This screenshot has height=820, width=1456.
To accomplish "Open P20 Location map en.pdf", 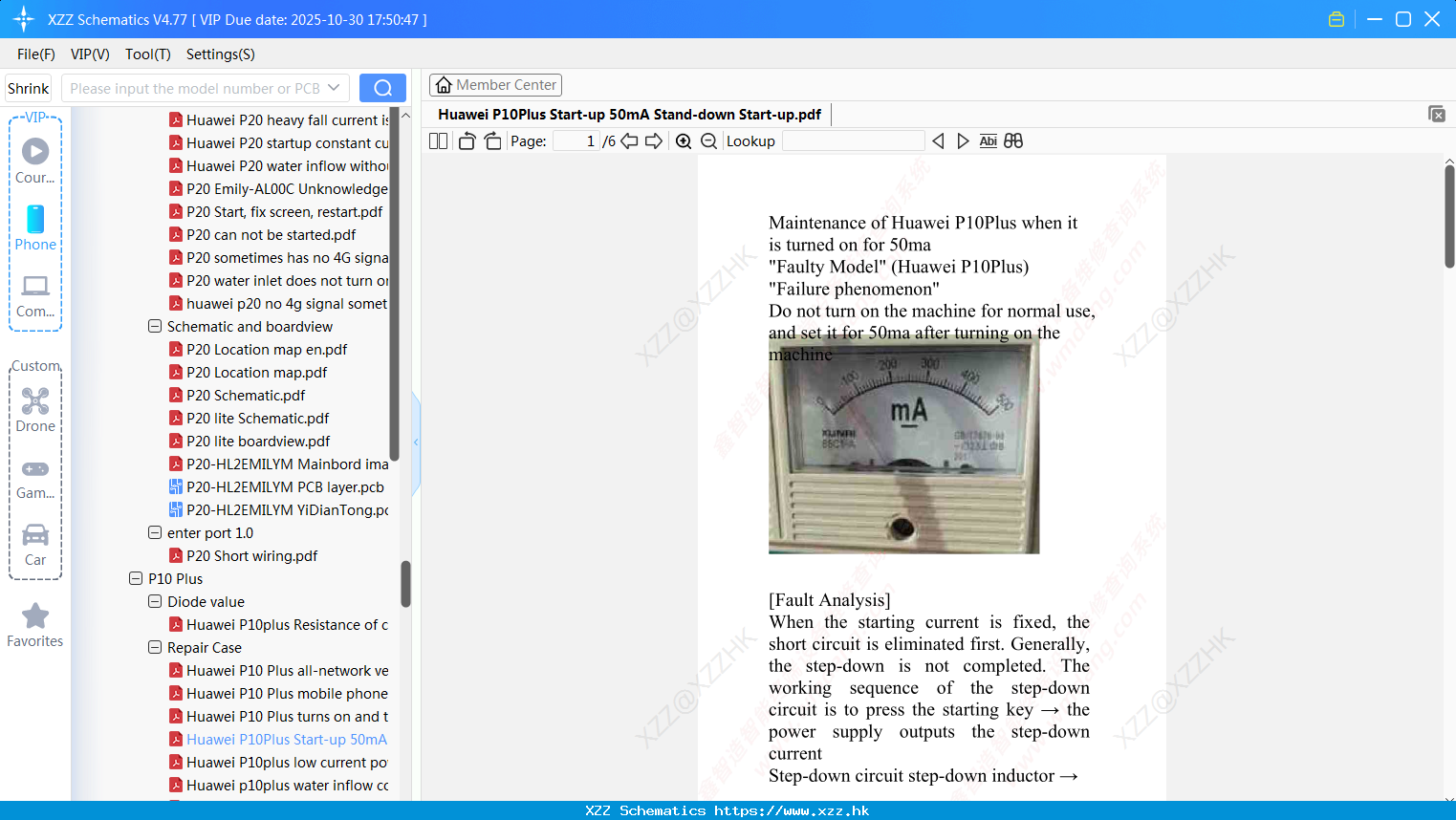I will tap(267, 350).
